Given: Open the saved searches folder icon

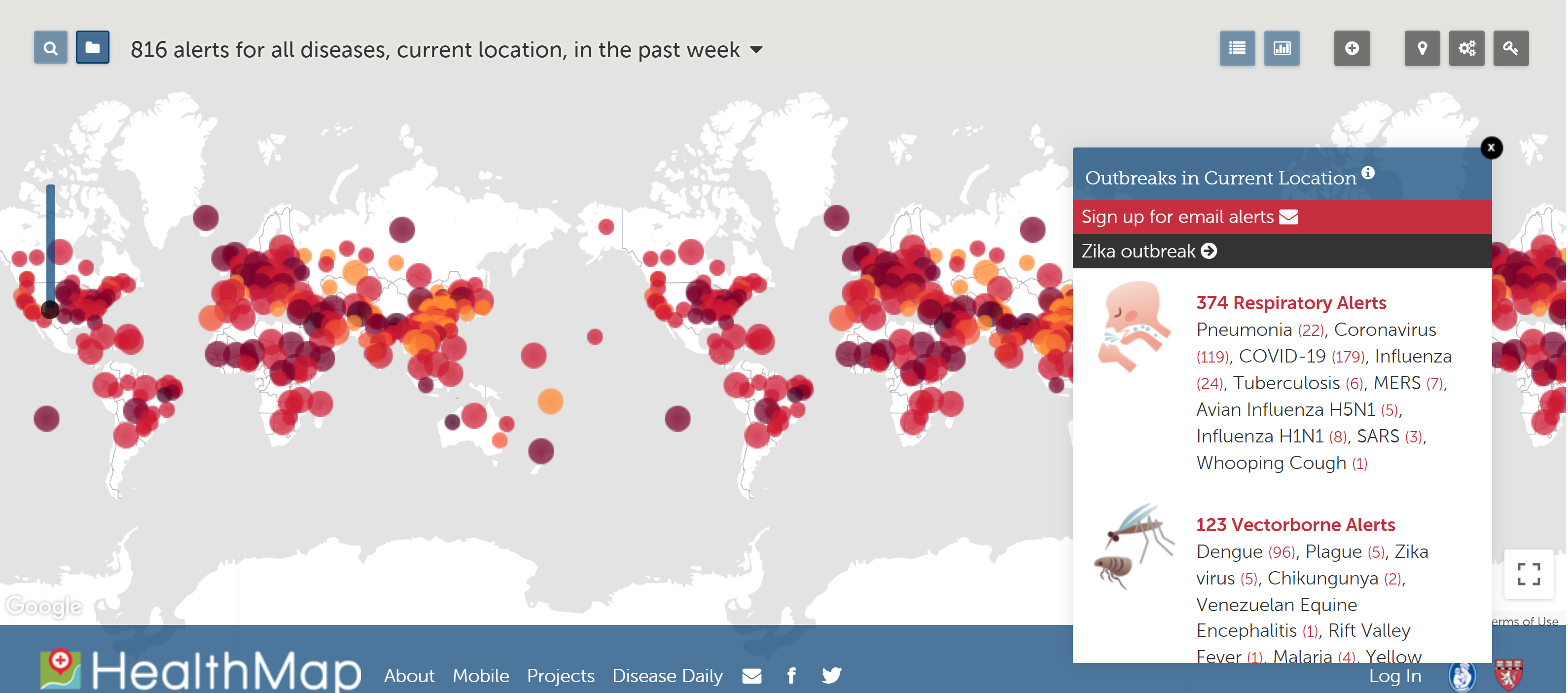Looking at the screenshot, I should point(93,47).
